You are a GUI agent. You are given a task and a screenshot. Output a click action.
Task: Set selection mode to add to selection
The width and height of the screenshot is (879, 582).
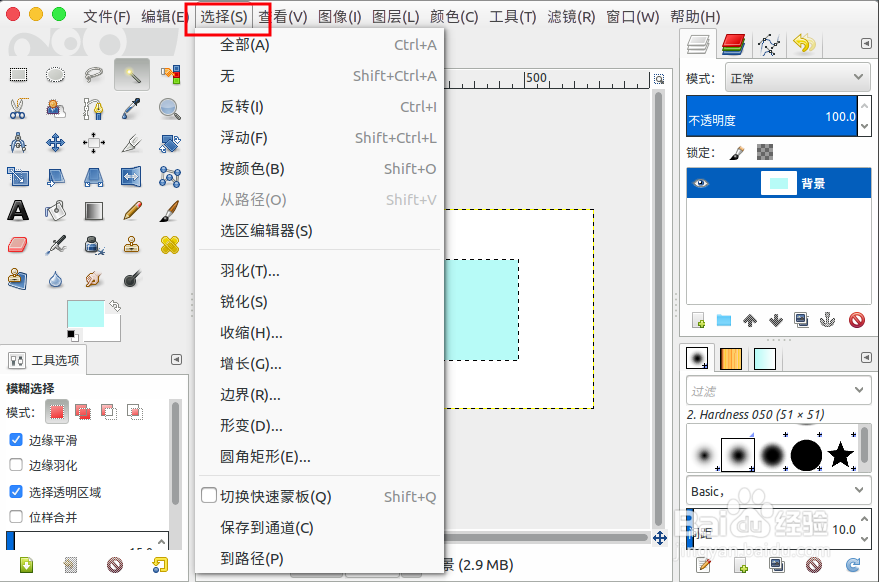(82, 412)
